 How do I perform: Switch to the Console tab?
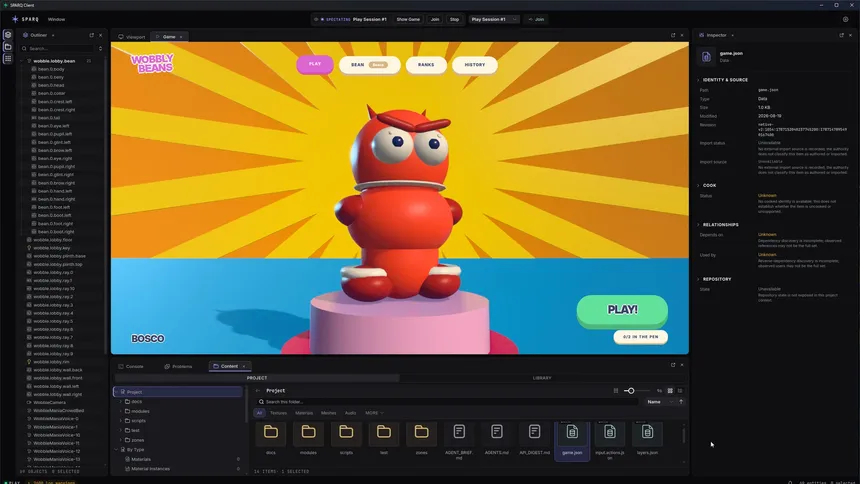(131, 367)
